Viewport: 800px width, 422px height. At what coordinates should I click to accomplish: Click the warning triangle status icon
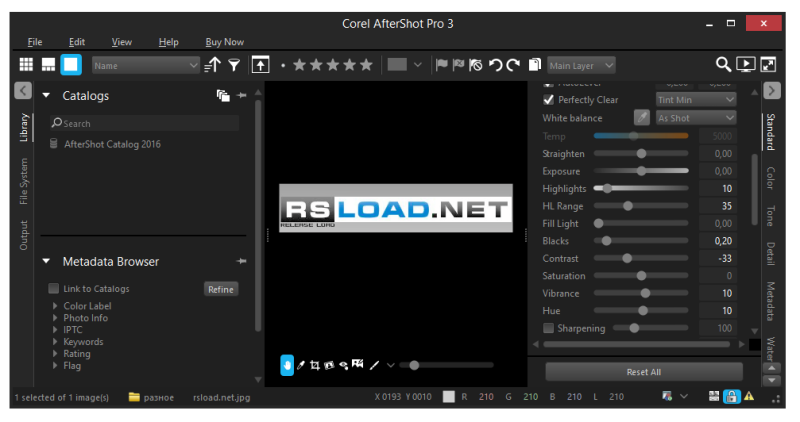coord(749,396)
